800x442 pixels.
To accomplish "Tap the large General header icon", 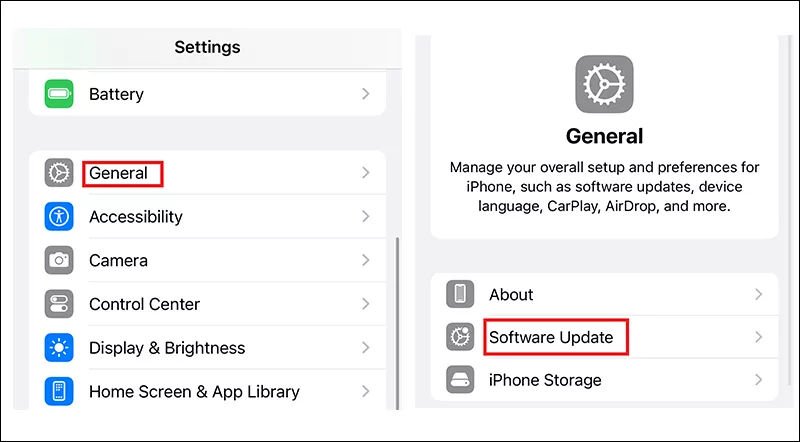I will (604, 83).
